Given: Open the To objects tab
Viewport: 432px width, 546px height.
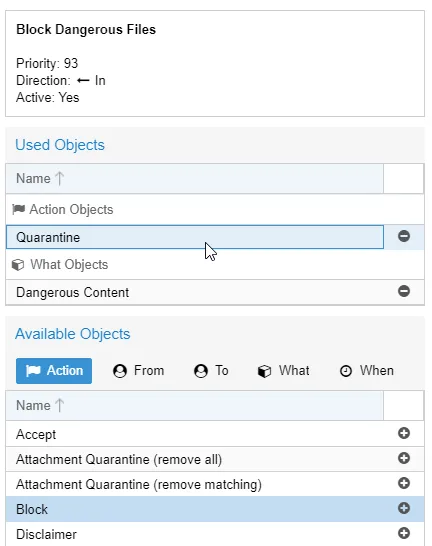Looking at the screenshot, I should point(211,371).
